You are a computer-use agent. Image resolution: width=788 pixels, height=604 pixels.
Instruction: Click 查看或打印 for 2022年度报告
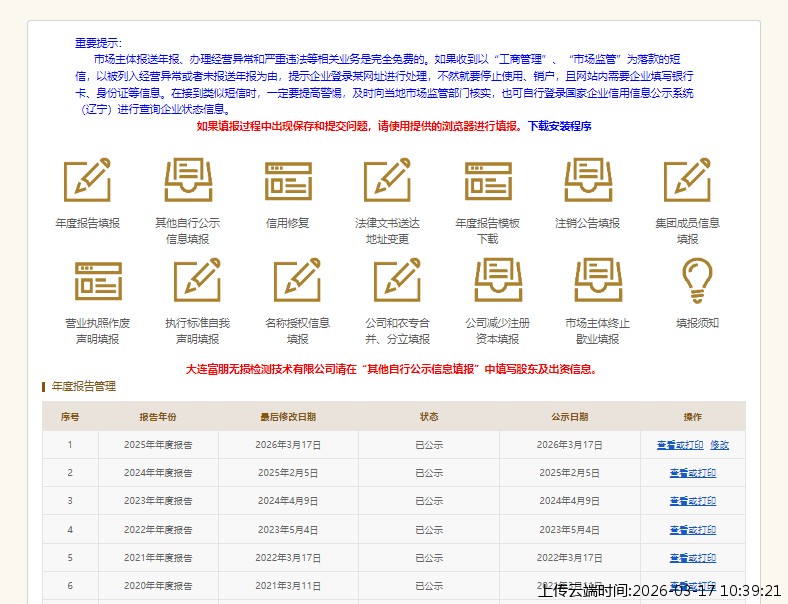(692, 530)
